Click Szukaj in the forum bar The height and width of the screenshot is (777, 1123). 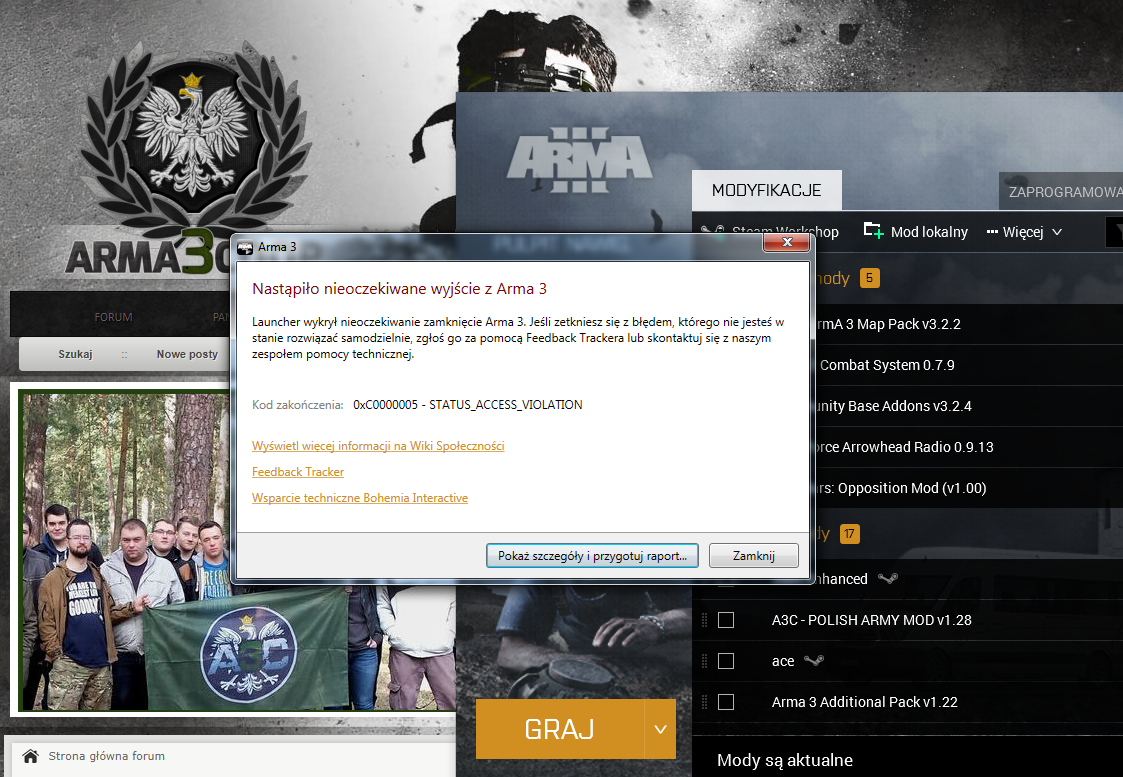tap(75, 354)
